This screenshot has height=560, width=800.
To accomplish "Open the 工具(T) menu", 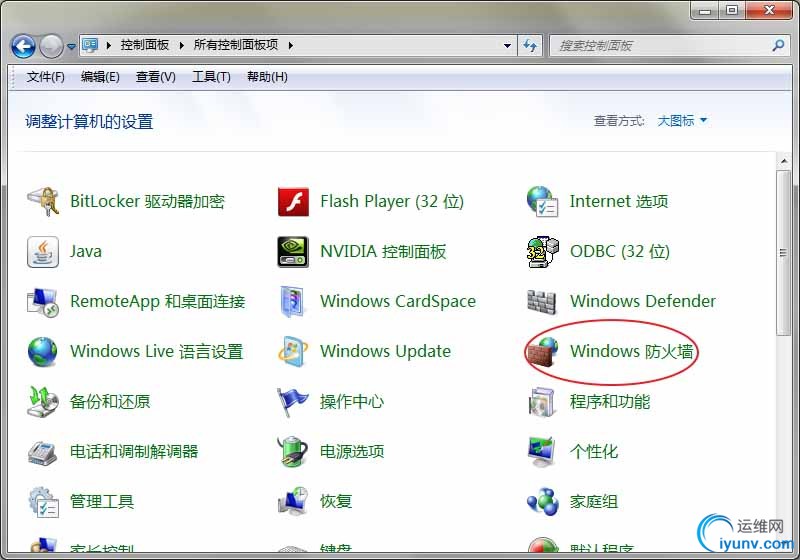I will [211, 77].
